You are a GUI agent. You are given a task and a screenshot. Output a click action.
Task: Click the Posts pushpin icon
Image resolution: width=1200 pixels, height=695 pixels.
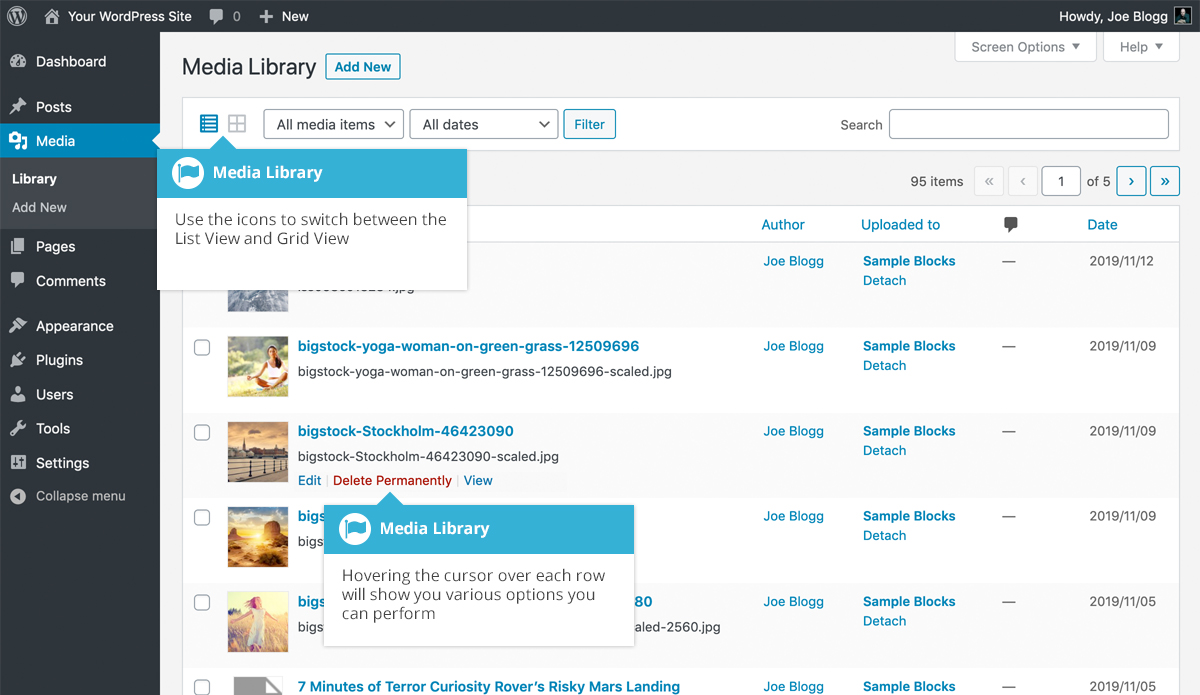18,107
